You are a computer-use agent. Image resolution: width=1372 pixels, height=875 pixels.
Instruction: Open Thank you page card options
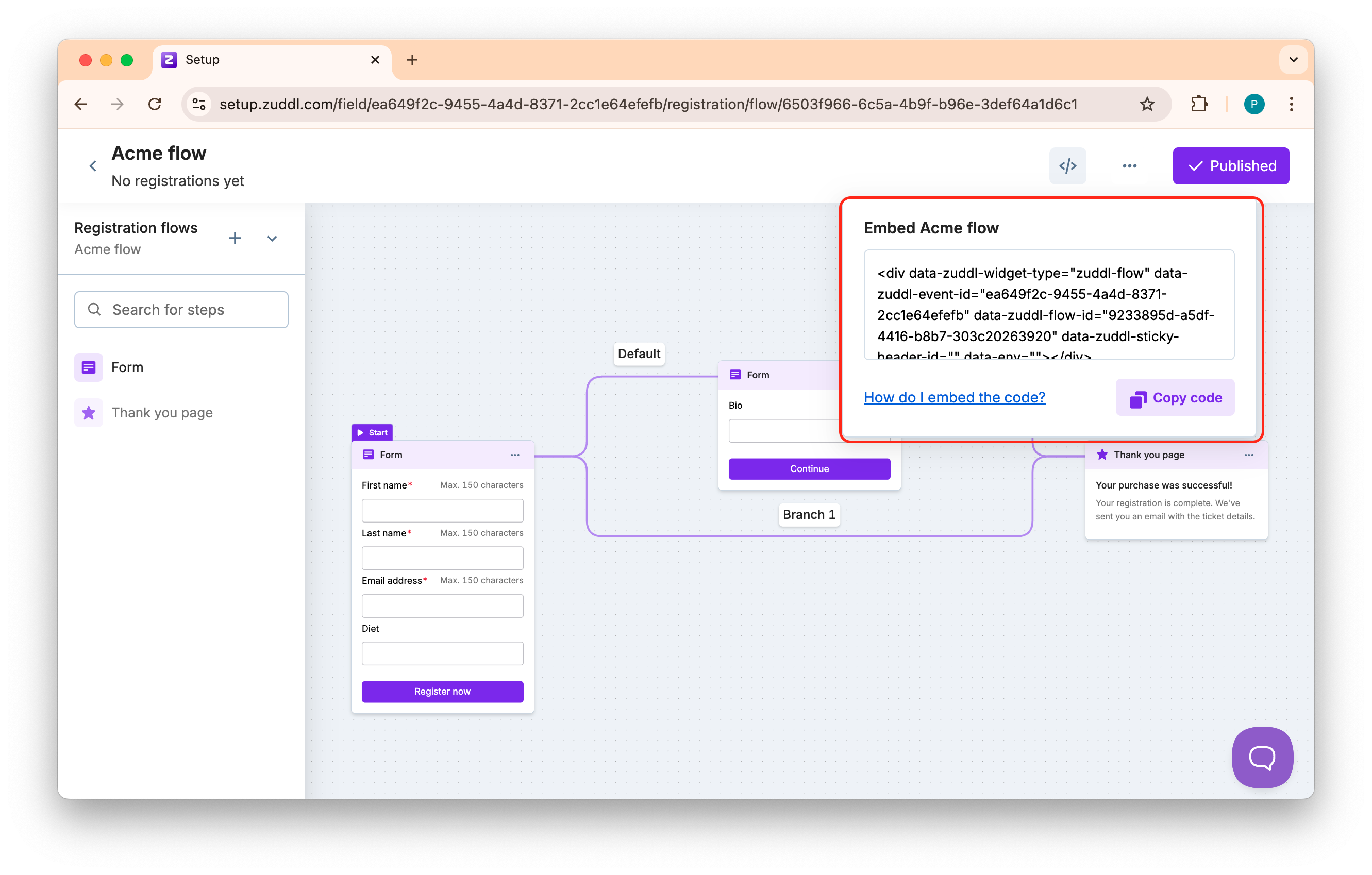click(1248, 455)
